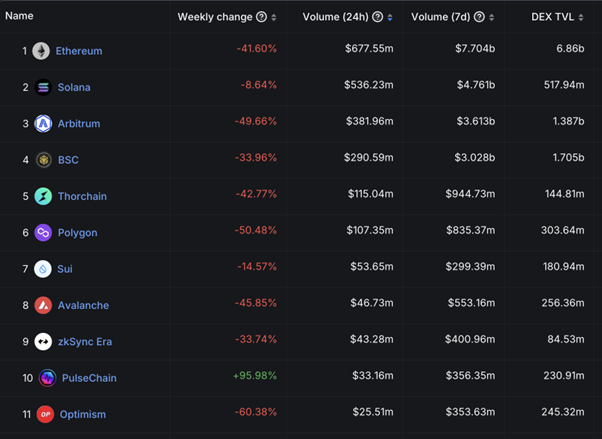Open the zkSync Era chain link
The image size is (602, 439).
click(x=85, y=342)
